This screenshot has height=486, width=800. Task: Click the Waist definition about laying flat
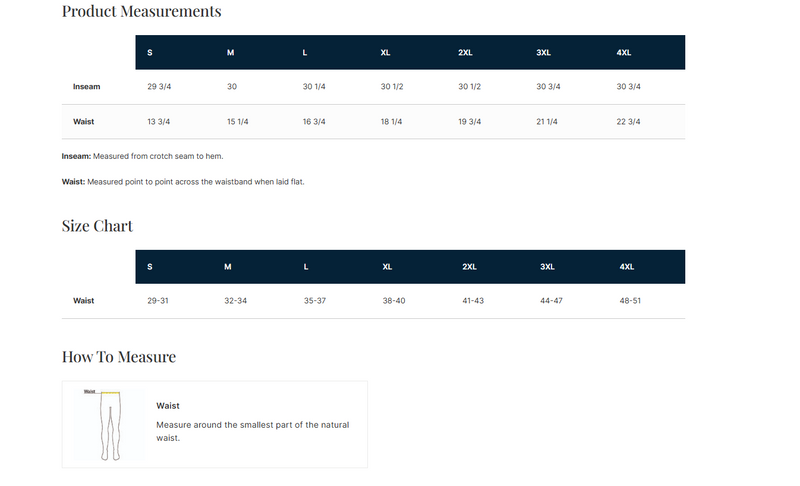tap(183, 182)
